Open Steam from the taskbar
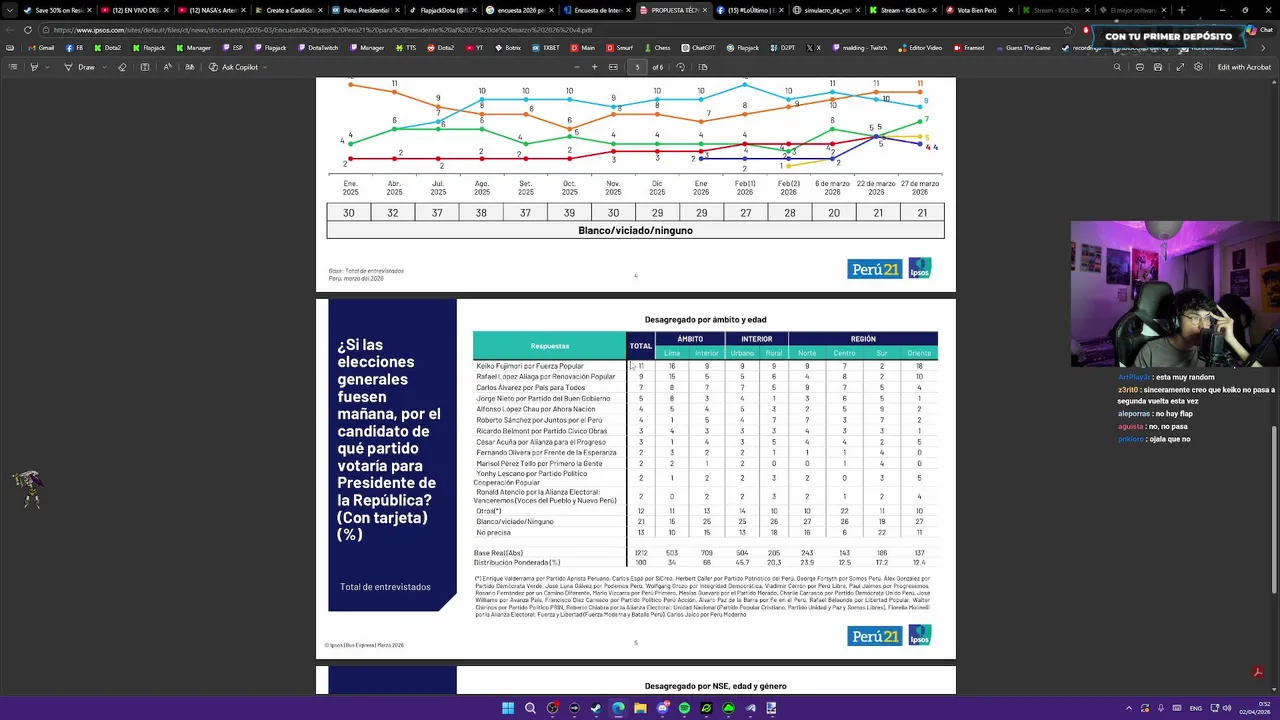 tap(596, 708)
